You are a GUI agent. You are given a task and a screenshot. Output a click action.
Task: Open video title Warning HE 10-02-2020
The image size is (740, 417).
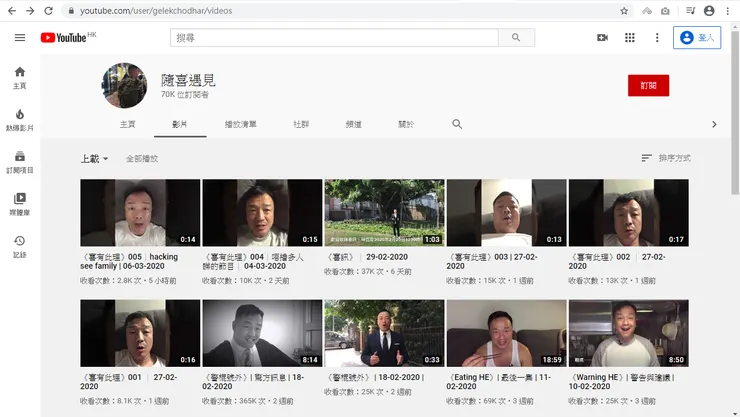click(622, 382)
